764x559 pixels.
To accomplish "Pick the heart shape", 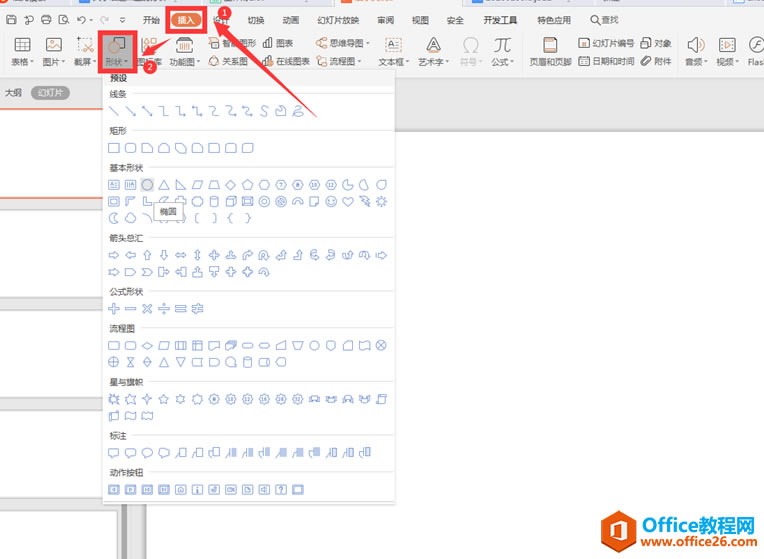I will (x=348, y=201).
